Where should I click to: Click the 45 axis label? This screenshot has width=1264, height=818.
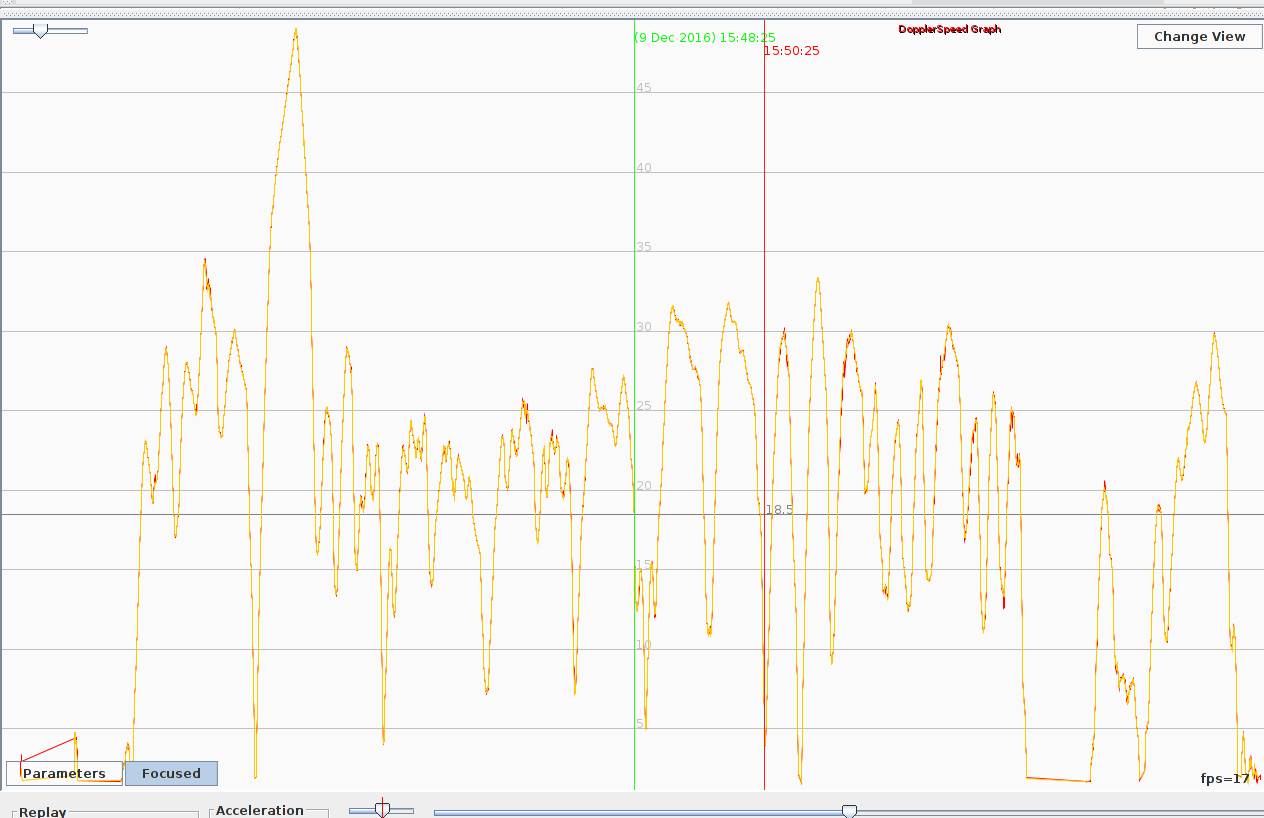click(x=645, y=87)
